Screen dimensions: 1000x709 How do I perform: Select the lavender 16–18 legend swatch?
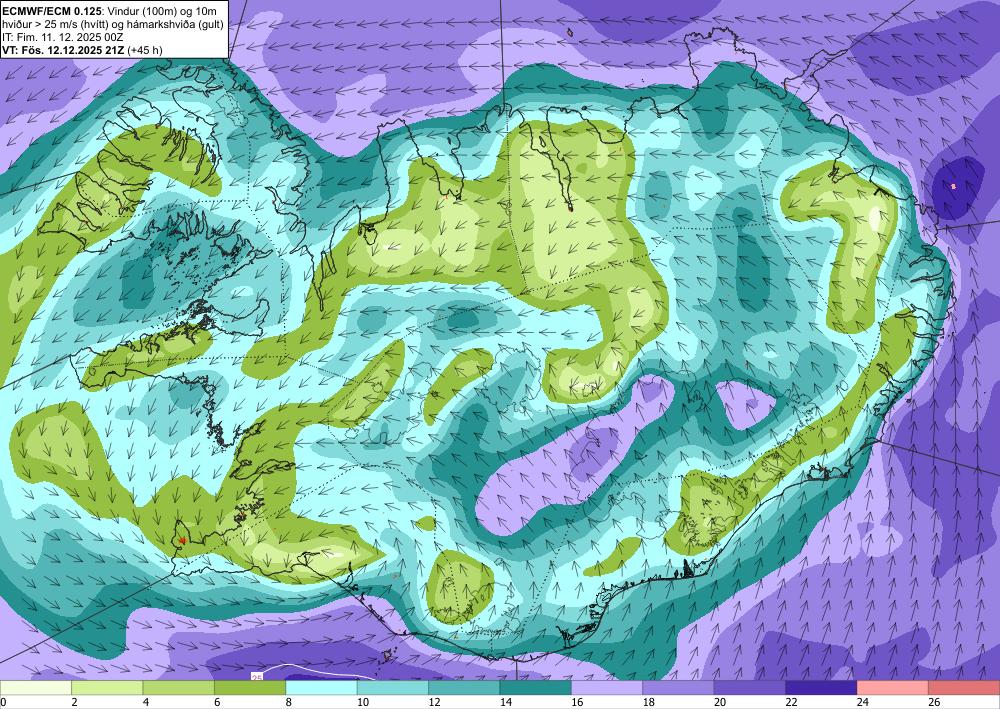(x=607, y=688)
